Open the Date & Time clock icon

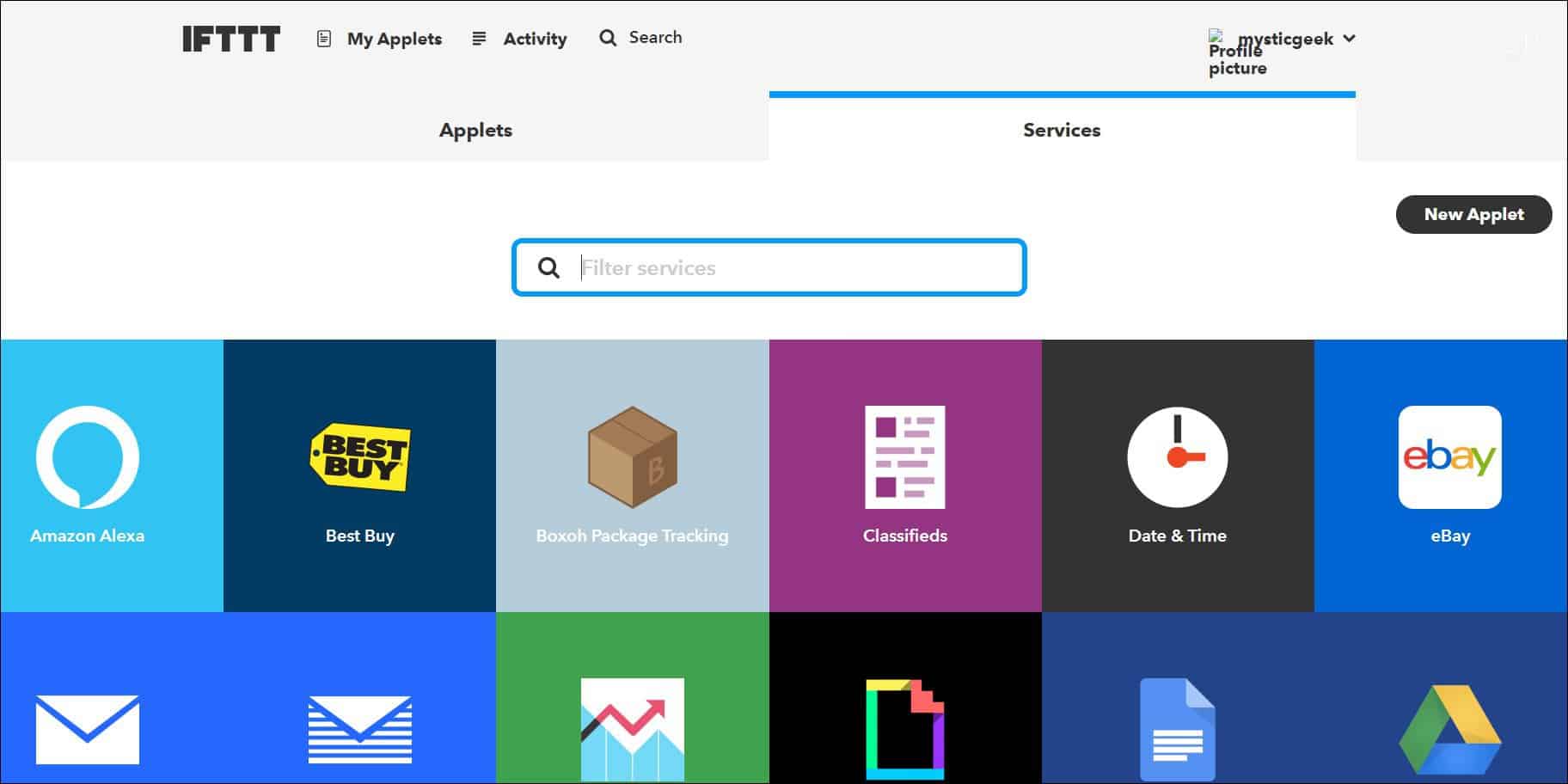(1178, 457)
